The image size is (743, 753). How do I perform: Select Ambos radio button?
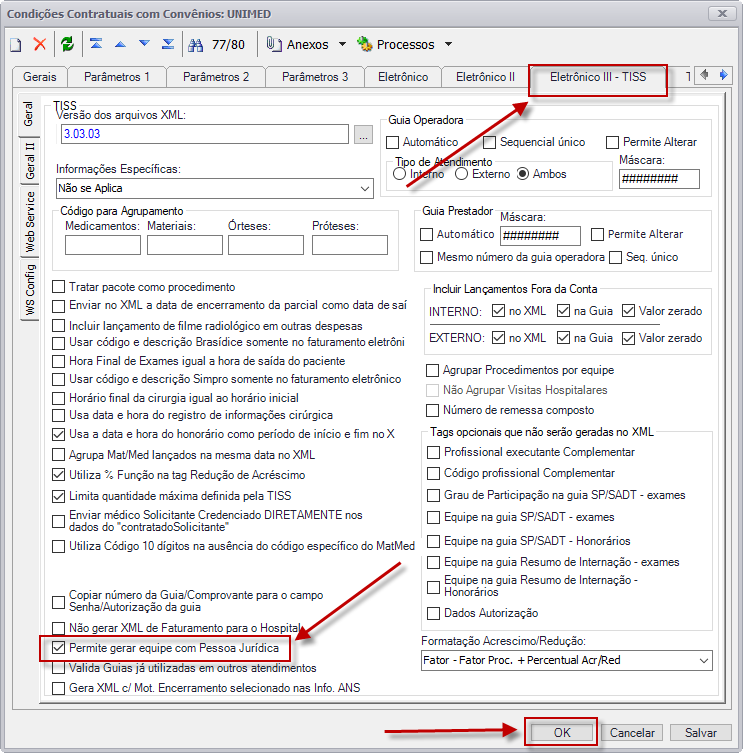(523, 174)
